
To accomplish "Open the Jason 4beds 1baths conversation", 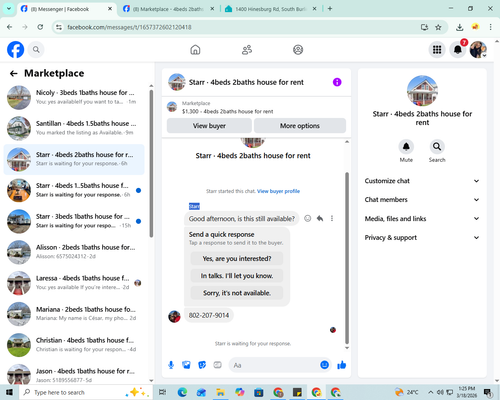I will (74, 374).
